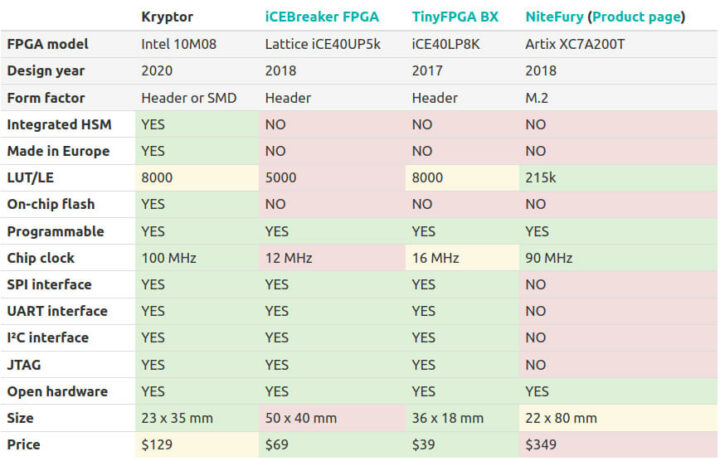
Task: Click the Integrated HSM row label
Action: pos(59,124)
